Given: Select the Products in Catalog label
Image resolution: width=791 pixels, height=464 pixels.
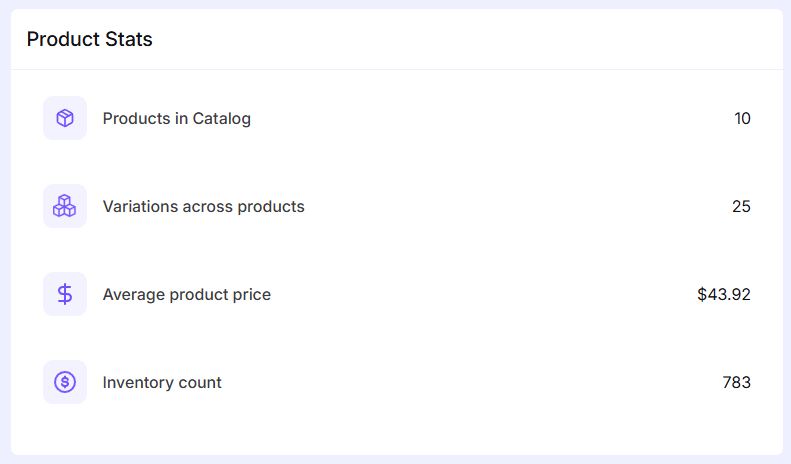Looking at the screenshot, I should coord(177,119).
